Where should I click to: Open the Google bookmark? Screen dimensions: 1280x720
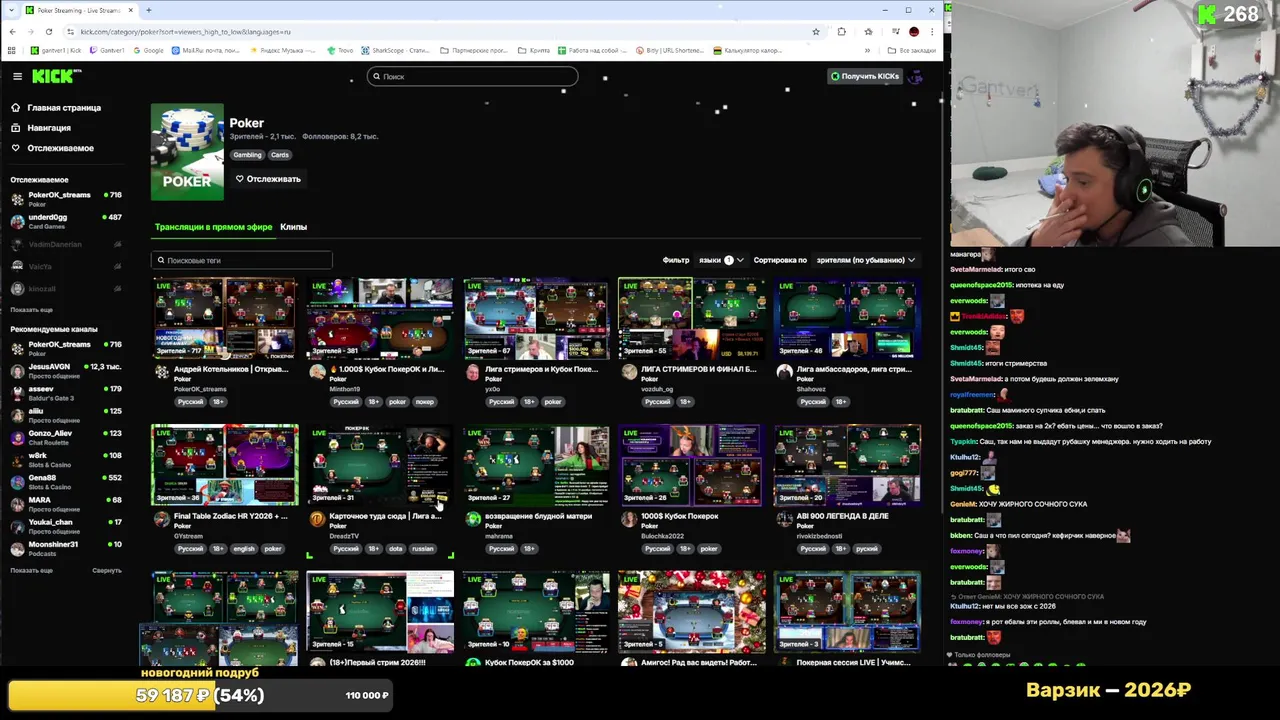click(148, 50)
